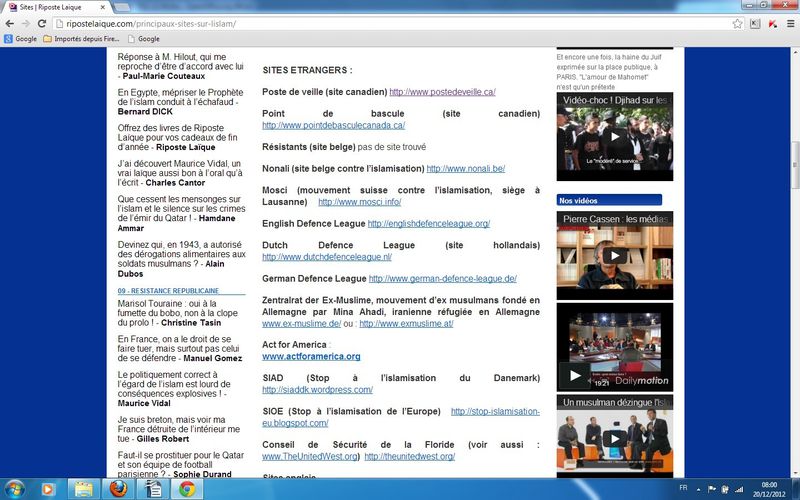Open the Bernard DICK article on Egypt
The height and width of the screenshot is (500, 800).
pyautogui.click(x=181, y=102)
